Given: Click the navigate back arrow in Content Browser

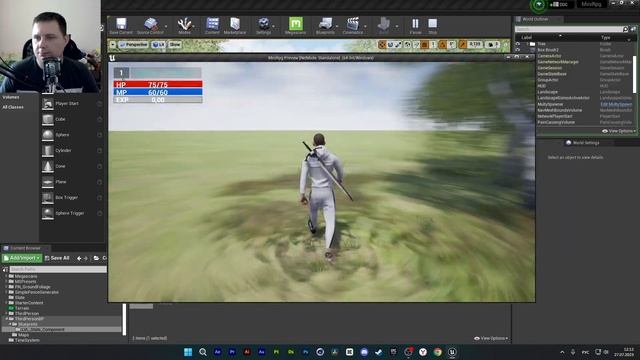Looking at the screenshot, I should pyautogui.click(x=79, y=258).
